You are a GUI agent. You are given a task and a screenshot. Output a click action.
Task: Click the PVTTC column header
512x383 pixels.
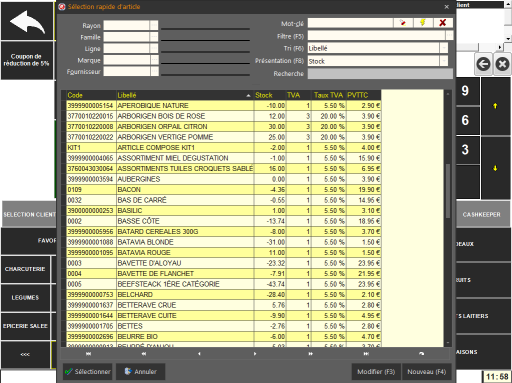[363, 95]
